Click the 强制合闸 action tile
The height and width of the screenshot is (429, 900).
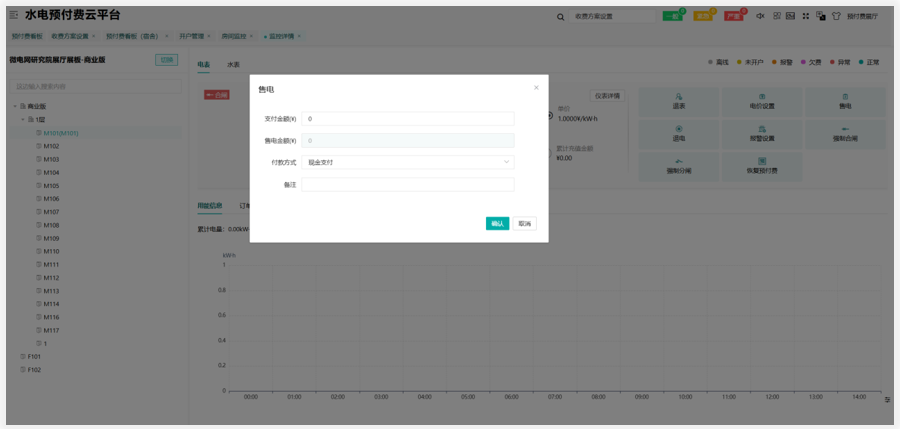pyautogui.click(x=845, y=134)
